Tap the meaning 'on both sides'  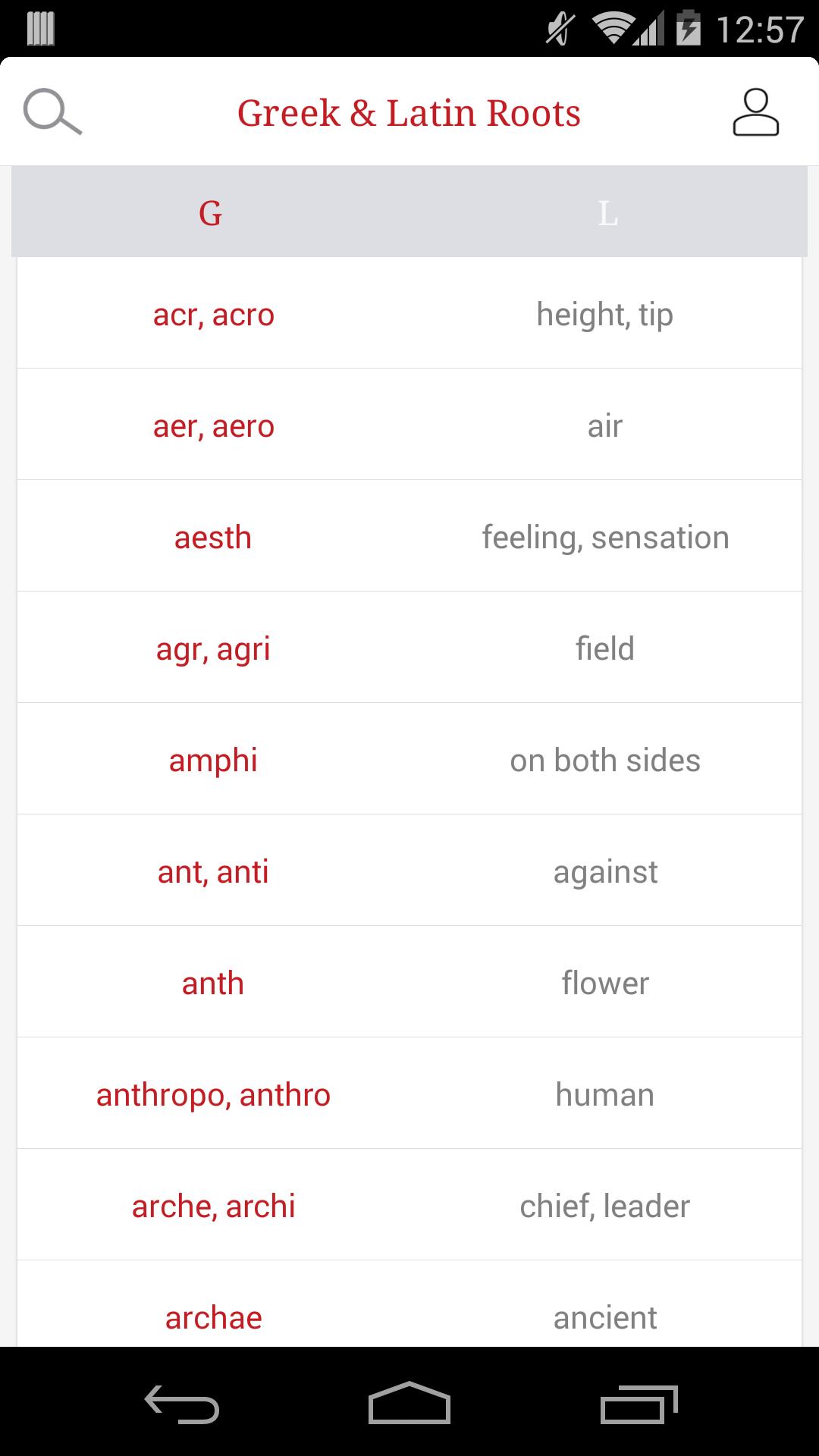(x=605, y=759)
